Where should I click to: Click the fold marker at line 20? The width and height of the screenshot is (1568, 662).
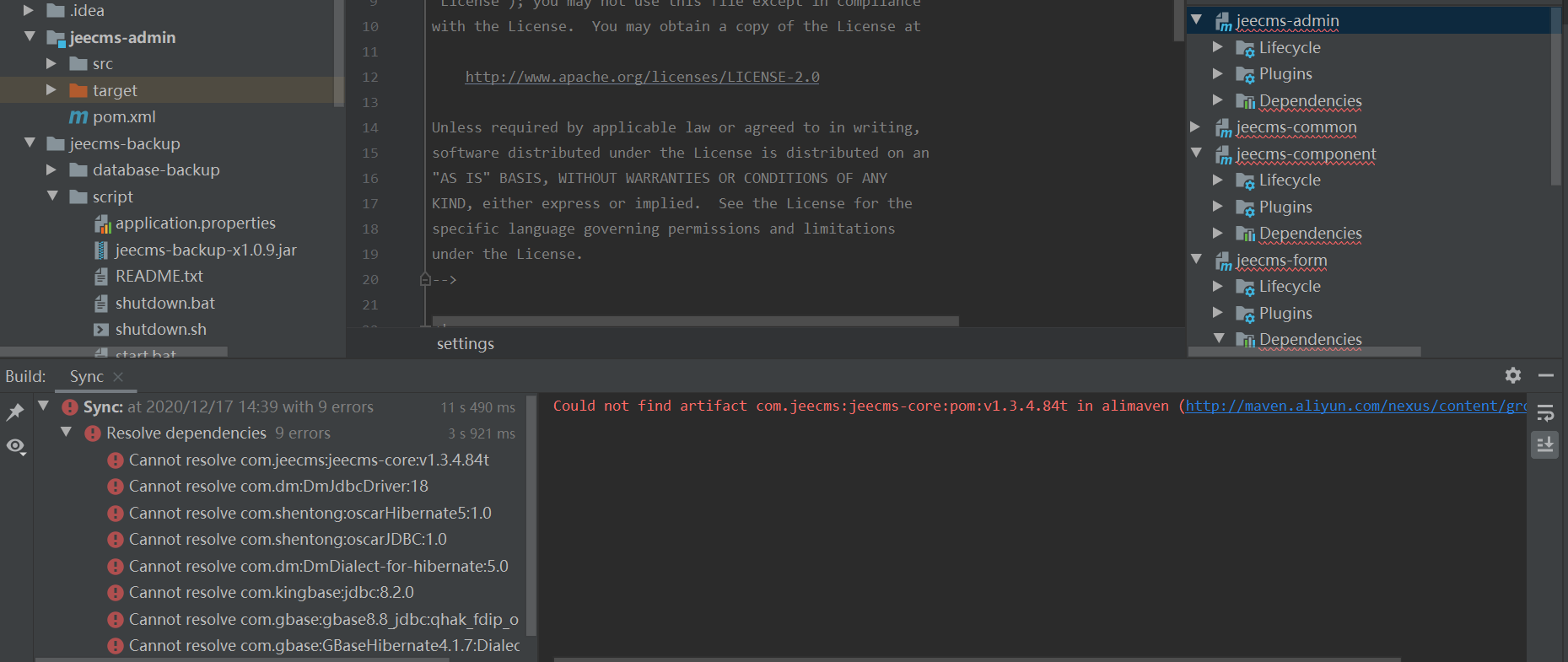(x=425, y=279)
